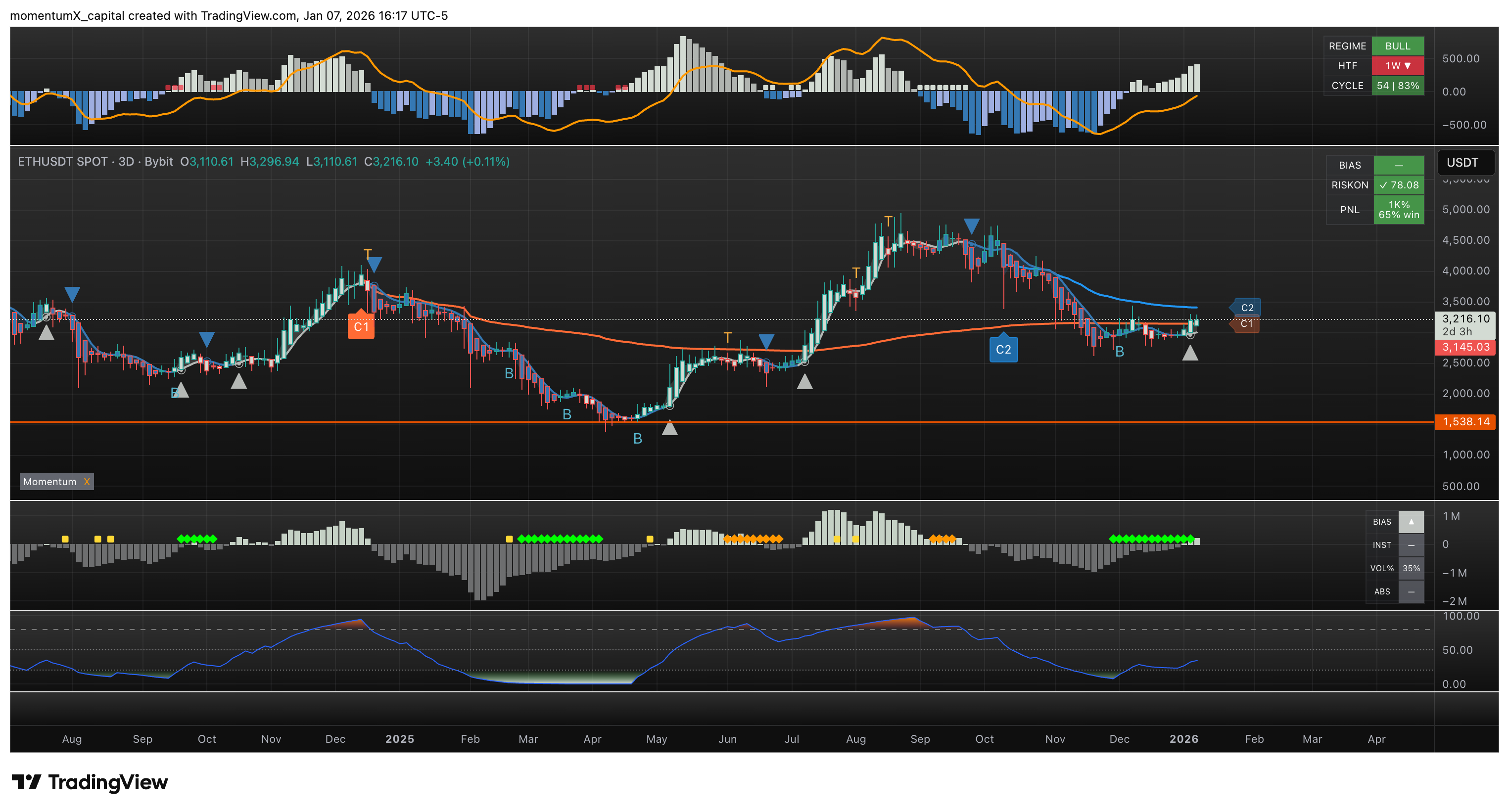
Task: Click the 2025 label on time axis
Action: pos(399,739)
